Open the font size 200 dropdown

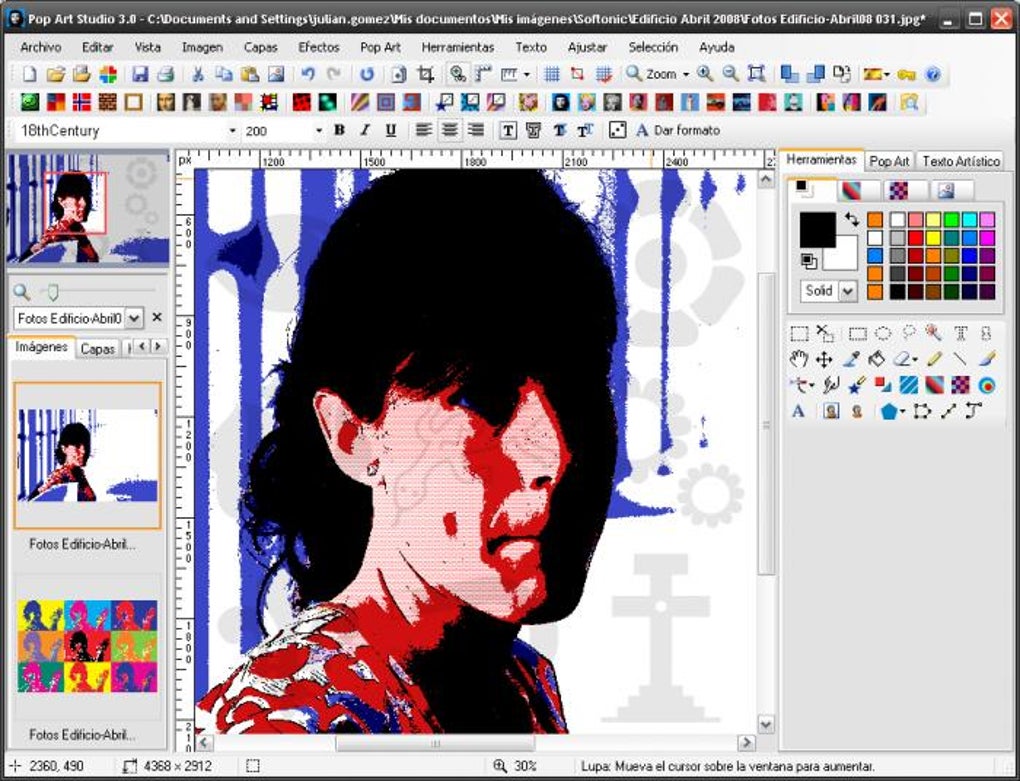click(x=319, y=131)
